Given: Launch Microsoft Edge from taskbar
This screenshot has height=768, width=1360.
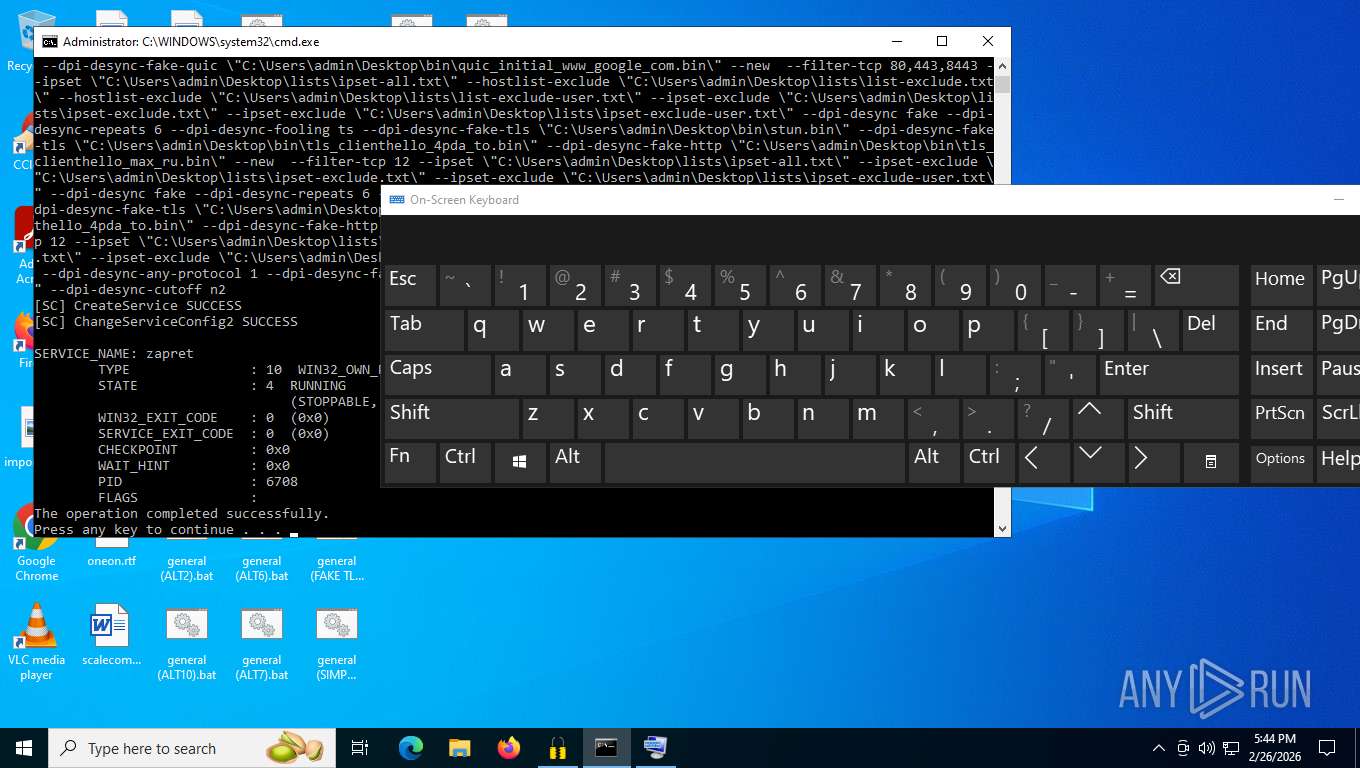Looking at the screenshot, I should [411, 748].
